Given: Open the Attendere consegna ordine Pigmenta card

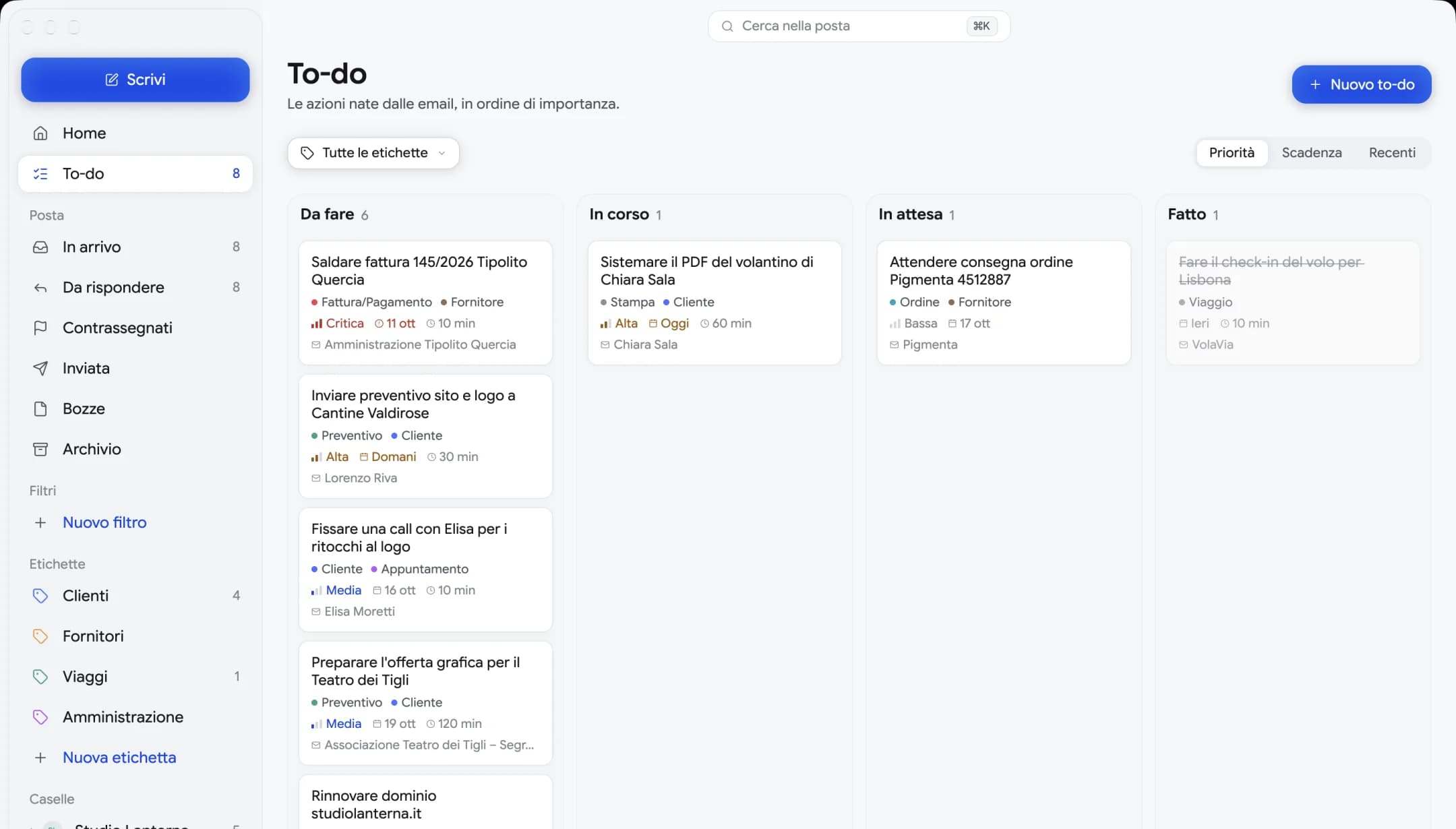Looking at the screenshot, I should (x=1004, y=303).
